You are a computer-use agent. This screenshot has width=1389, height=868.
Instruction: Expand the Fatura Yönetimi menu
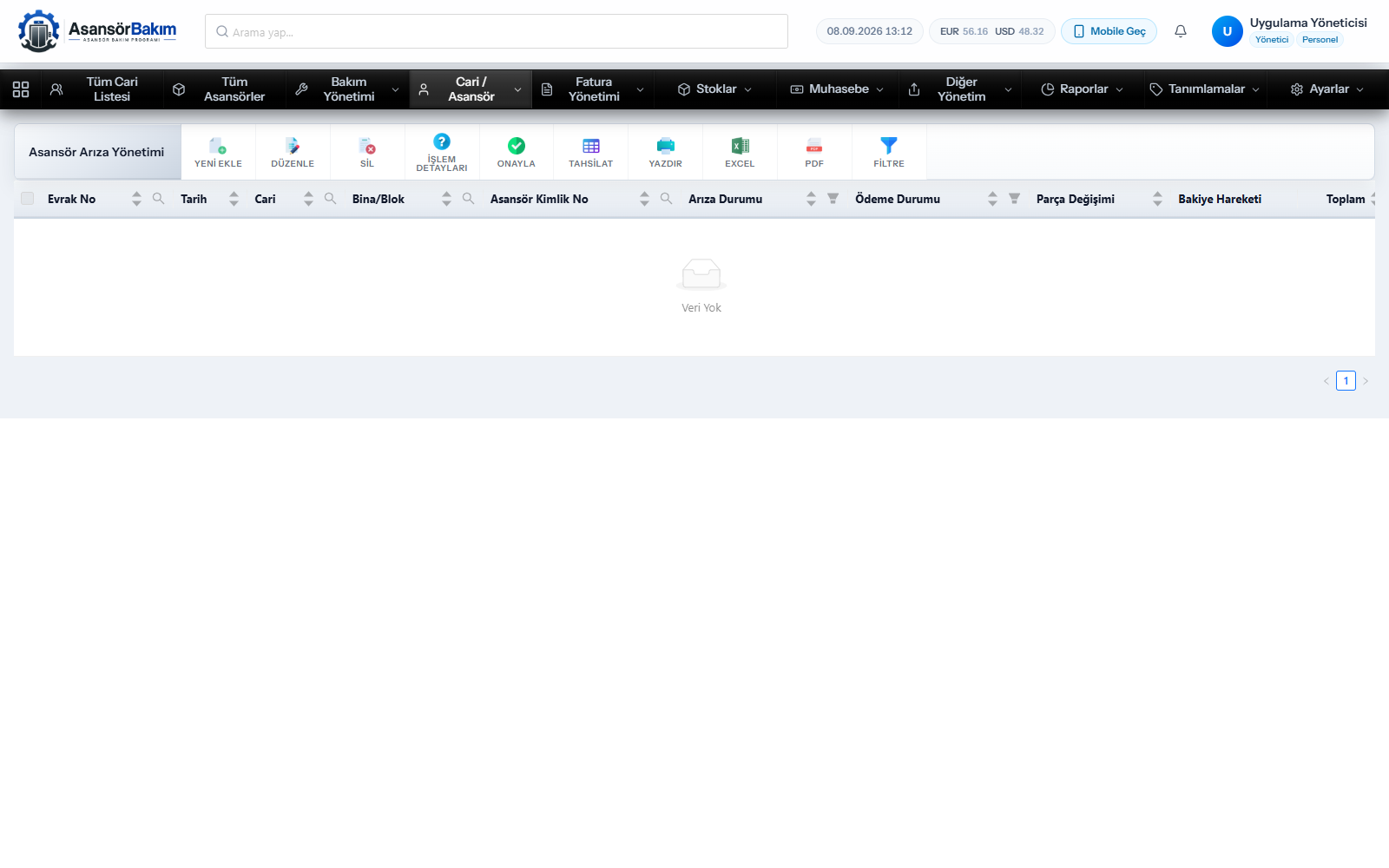point(593,89)
